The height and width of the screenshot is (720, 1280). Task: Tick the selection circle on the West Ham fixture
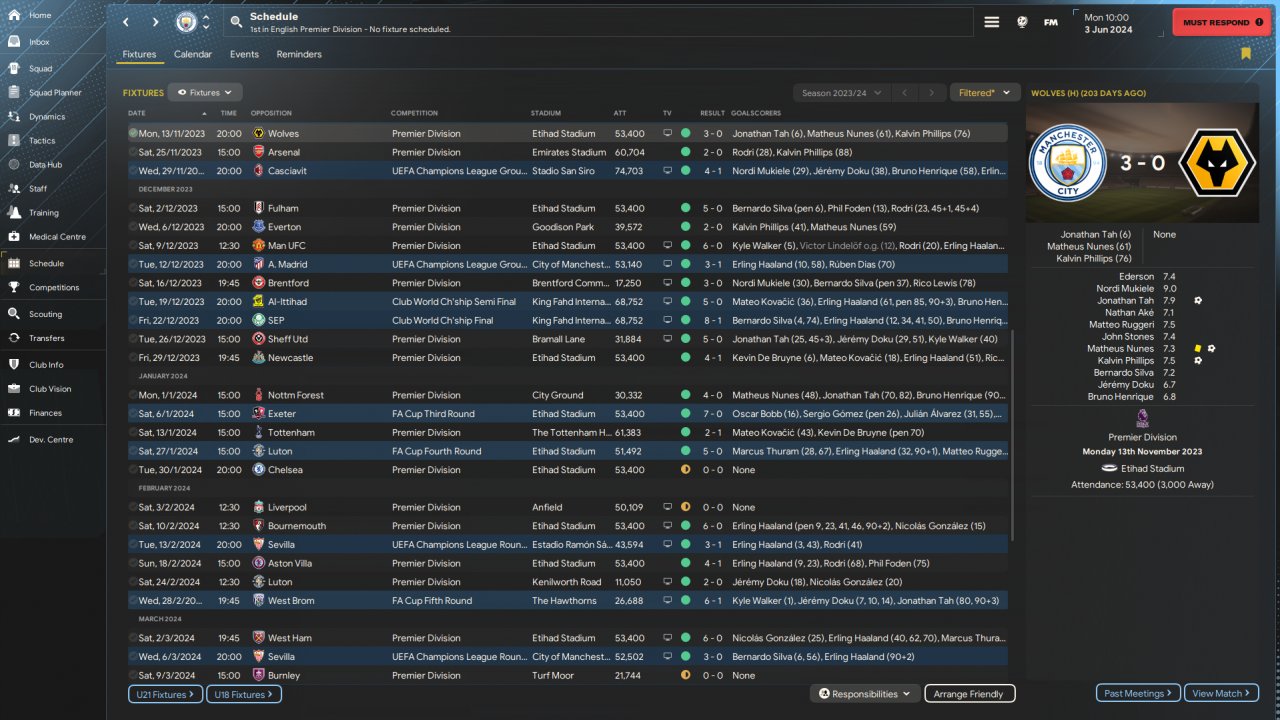pyautogui.click(x=133, y=638)
